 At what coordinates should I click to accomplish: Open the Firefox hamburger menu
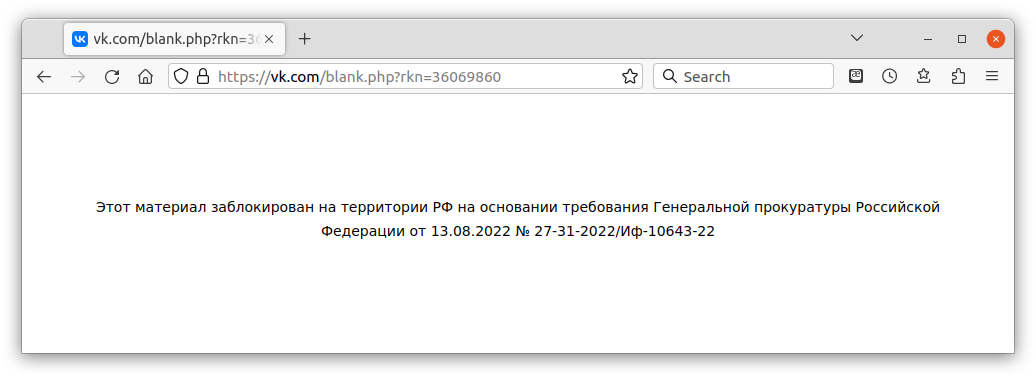click(992, 77)
